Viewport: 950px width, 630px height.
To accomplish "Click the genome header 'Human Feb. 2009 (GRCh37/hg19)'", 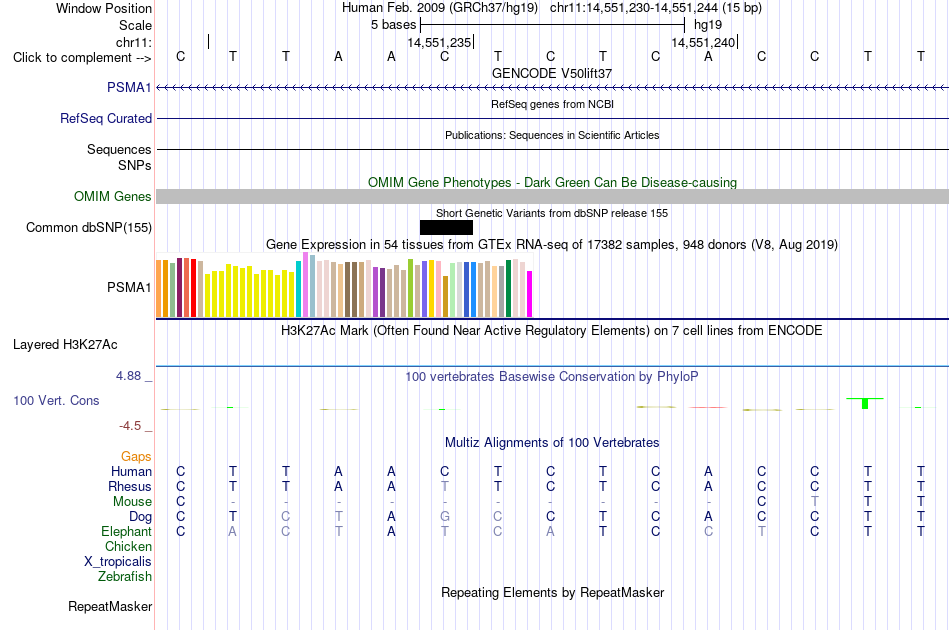I will click(x=440, y=8).
